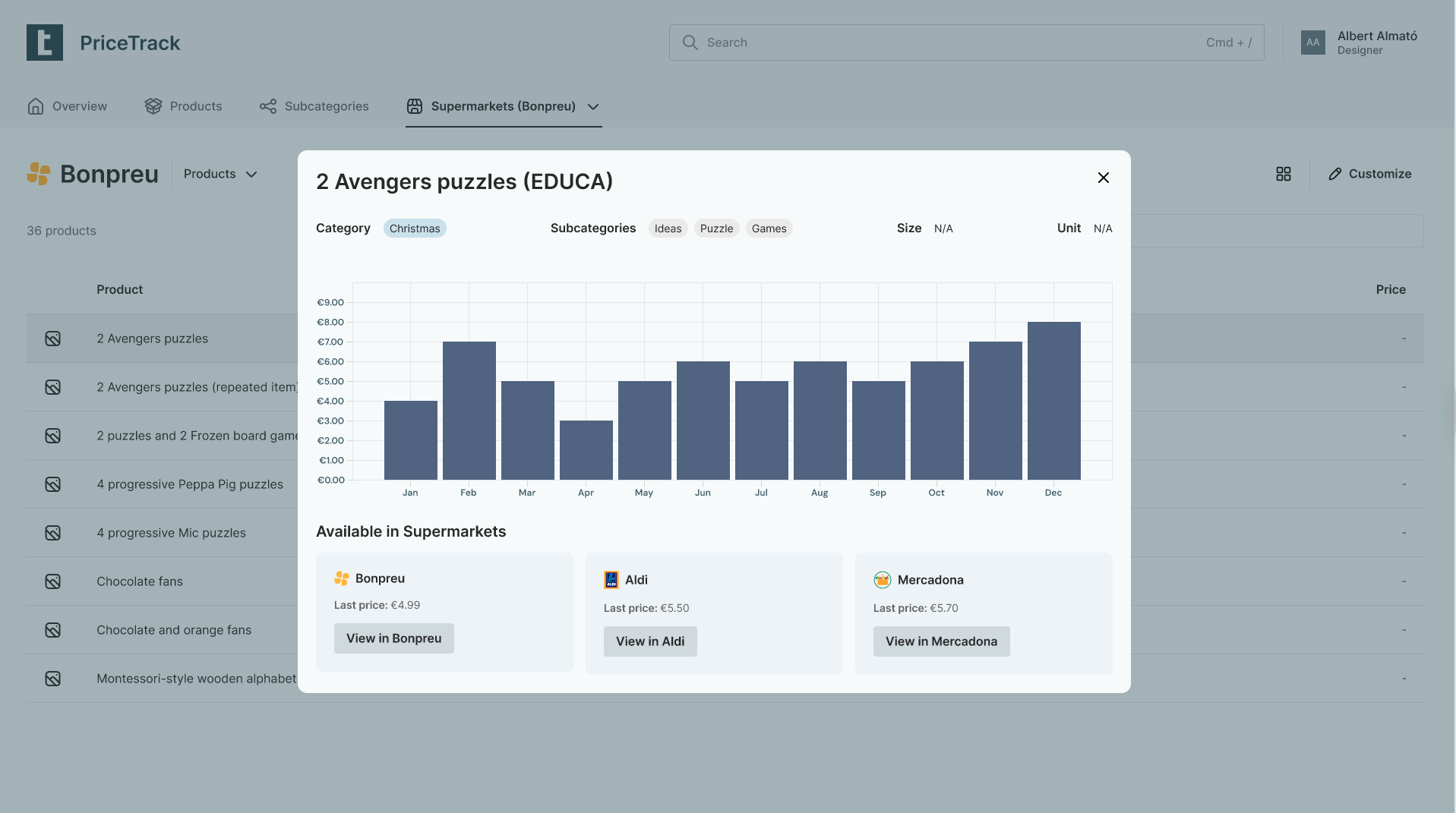The height and width of the screenshot is (813, 1456).
Task: Switch to the Subcategories tab
Action: [314, 106]
